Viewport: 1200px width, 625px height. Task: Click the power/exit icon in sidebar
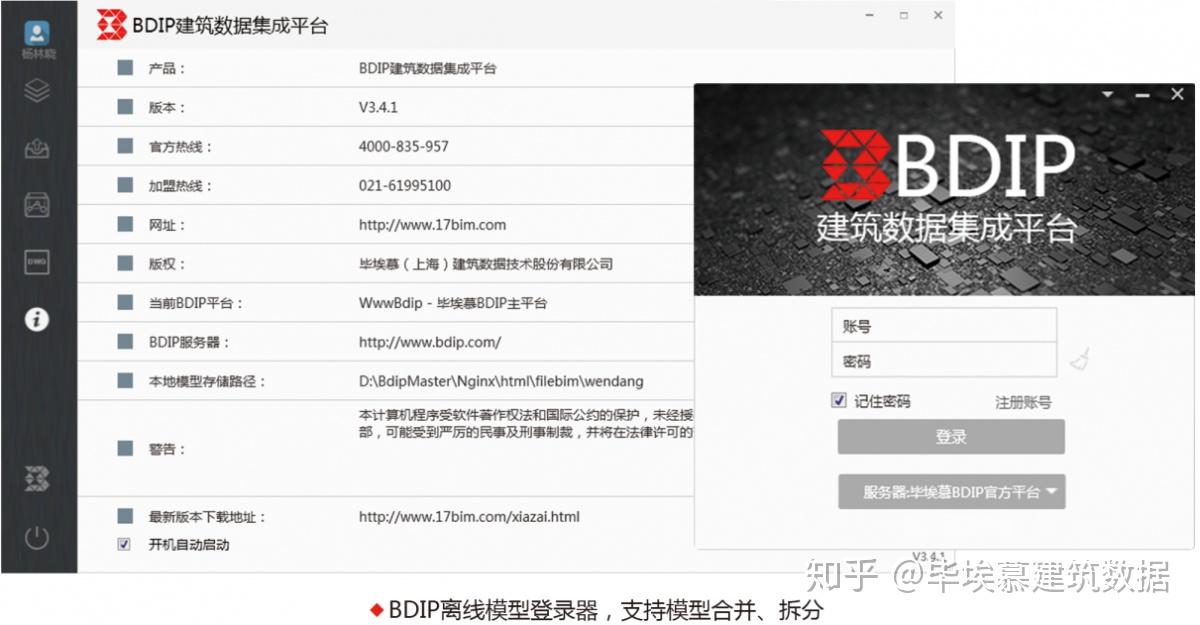37,538
